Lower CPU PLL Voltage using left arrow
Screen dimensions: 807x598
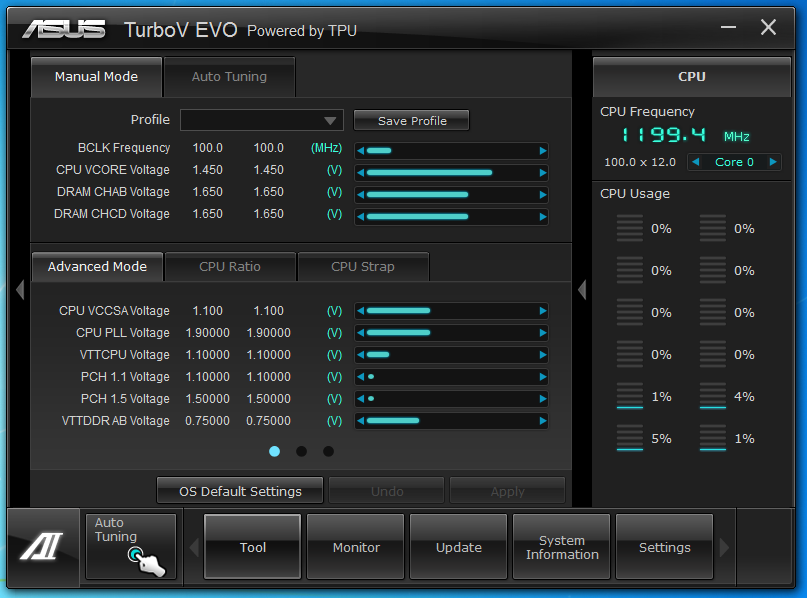click(361, 333)
